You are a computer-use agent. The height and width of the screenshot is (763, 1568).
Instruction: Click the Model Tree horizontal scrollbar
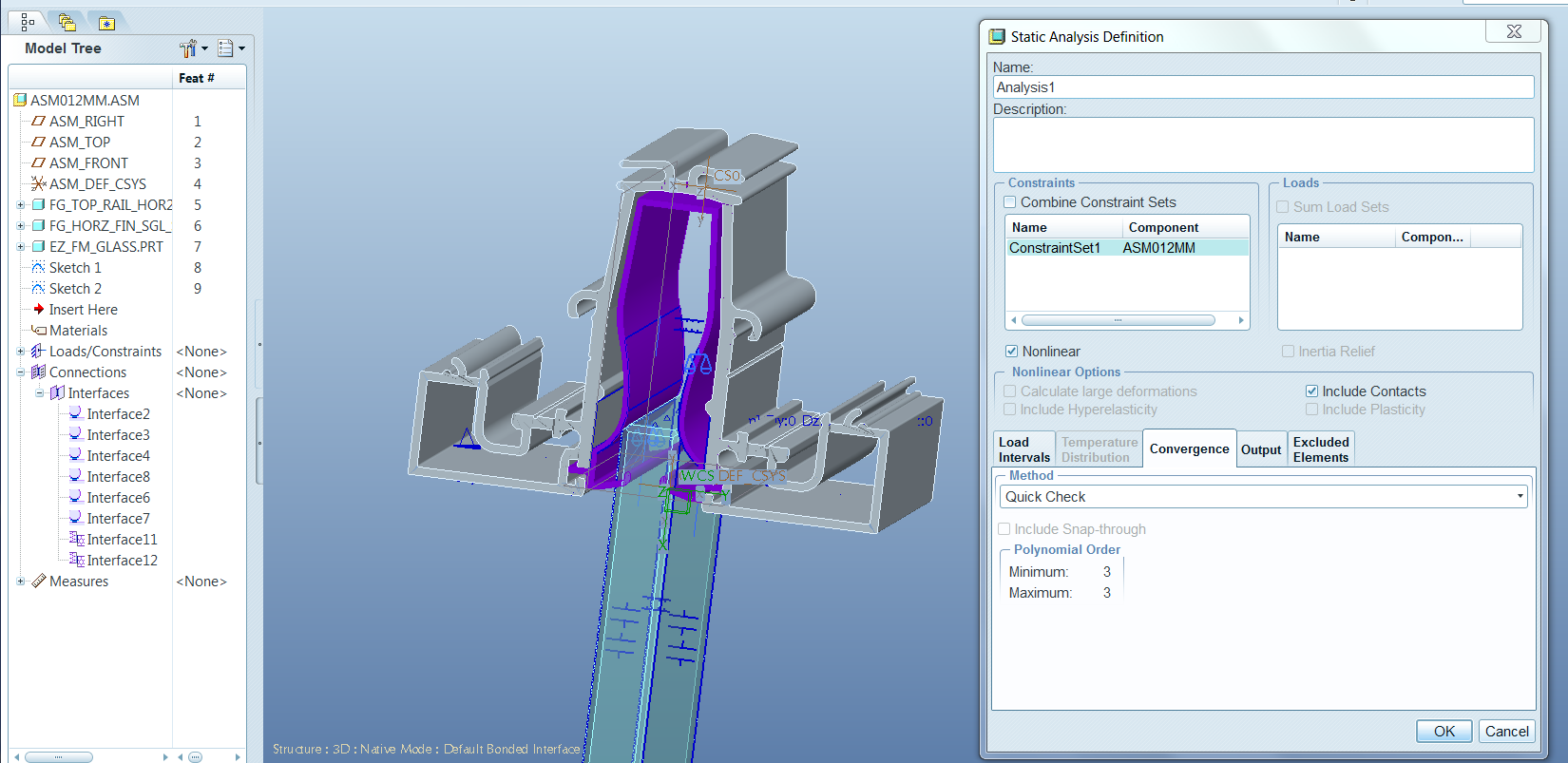59,757
